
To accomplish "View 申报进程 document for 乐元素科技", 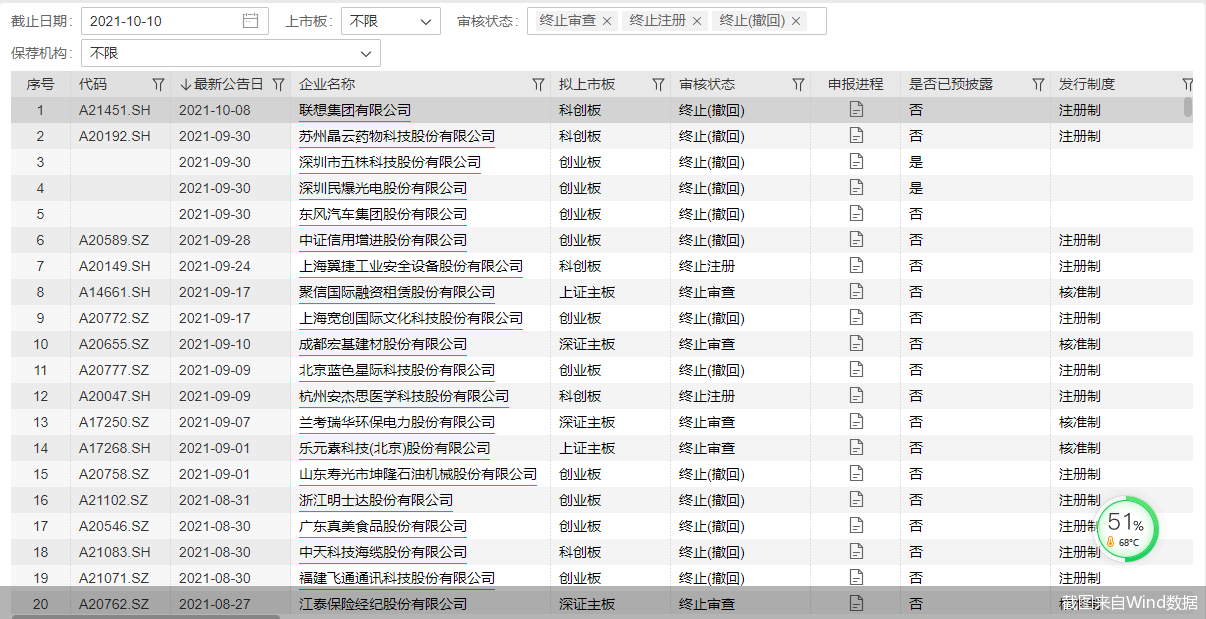I will point(856,448).
